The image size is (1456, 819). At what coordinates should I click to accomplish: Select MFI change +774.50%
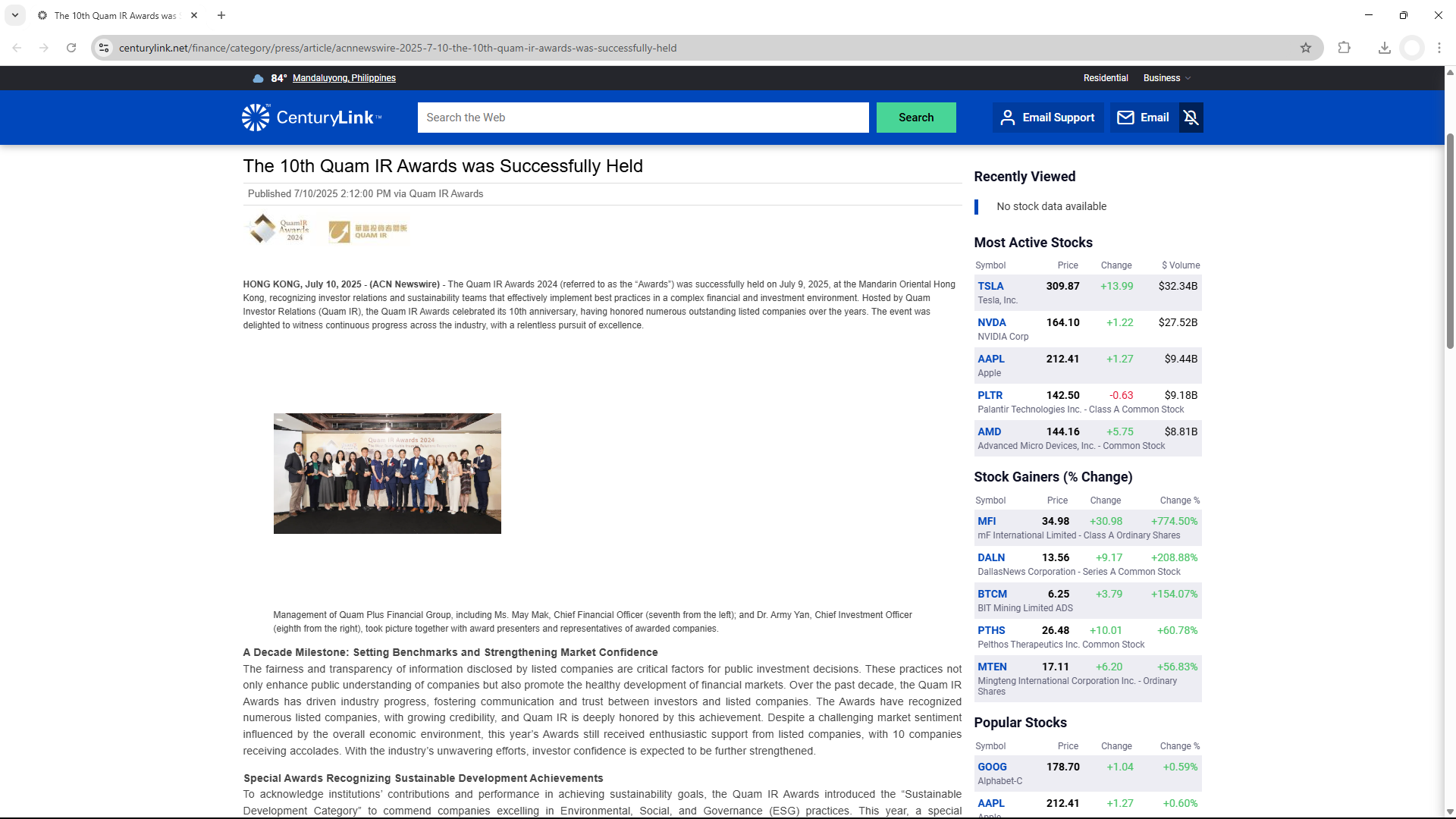[x=1174, y=521]
